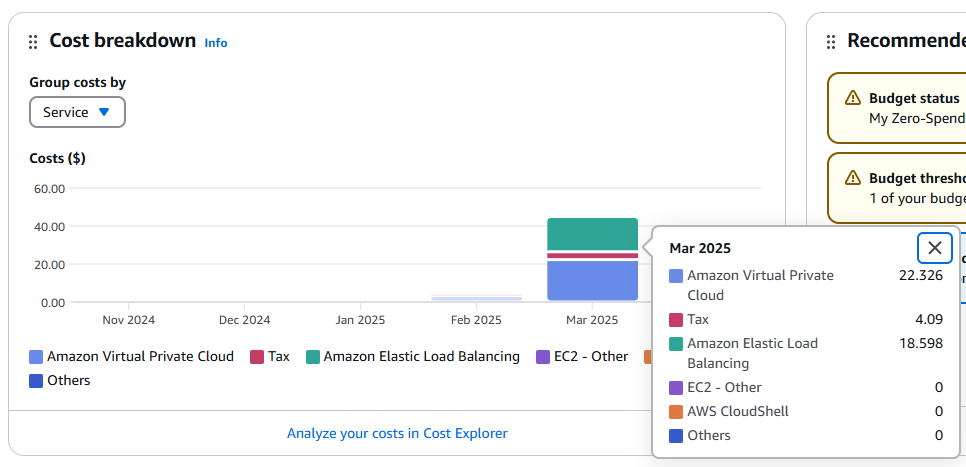This screenshot has height=467, width=966.
Task: Click the Others legend swatch below chart
Action: pyautogui.click(x=36, y=381)
